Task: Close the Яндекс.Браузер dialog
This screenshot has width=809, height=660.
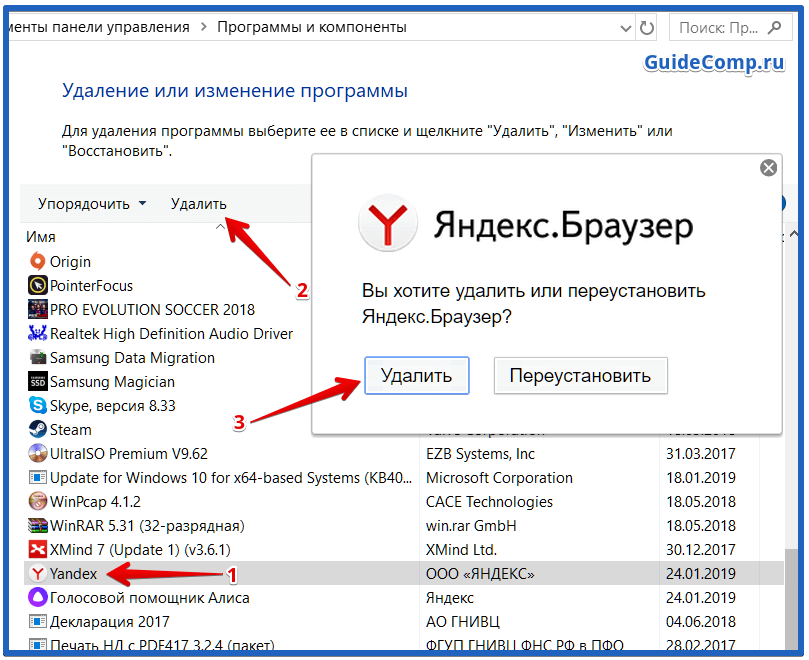Action: pyautogui.click(x=768, y=168)
